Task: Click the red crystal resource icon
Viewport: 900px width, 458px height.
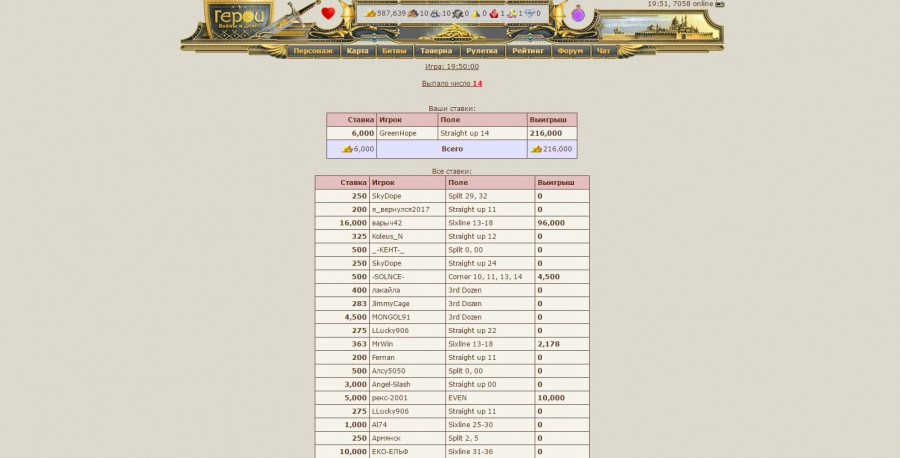Action: [494, 13]
